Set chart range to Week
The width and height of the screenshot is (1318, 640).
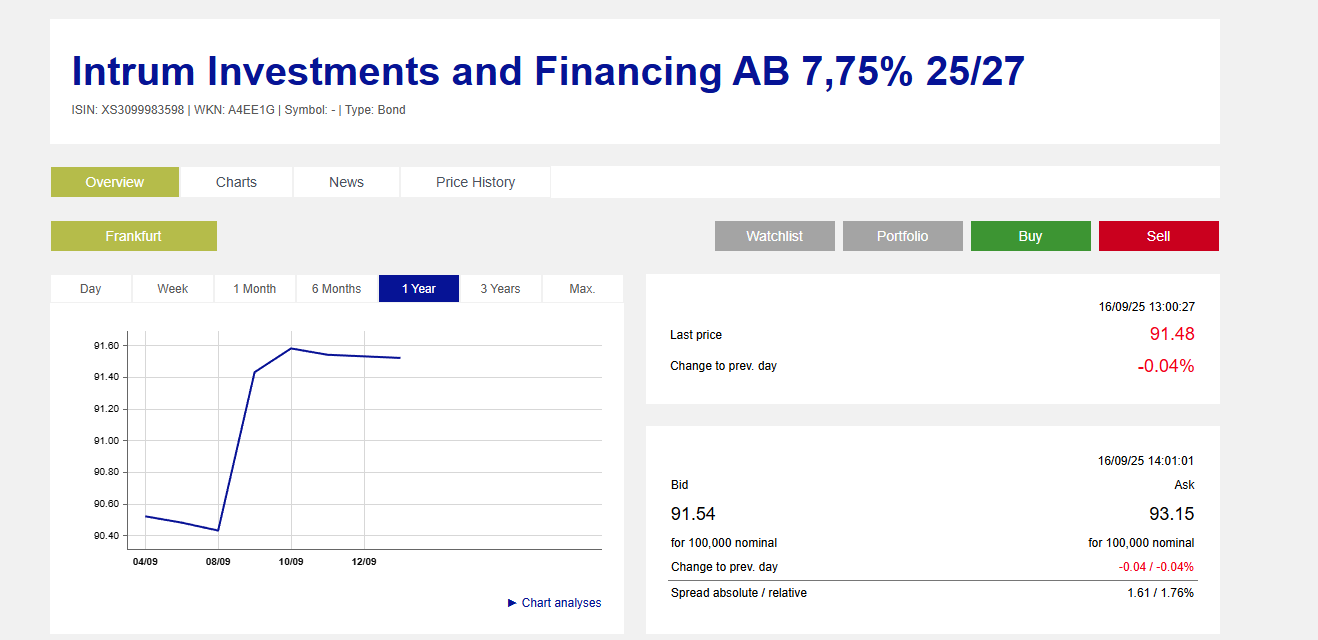(173, 289)
